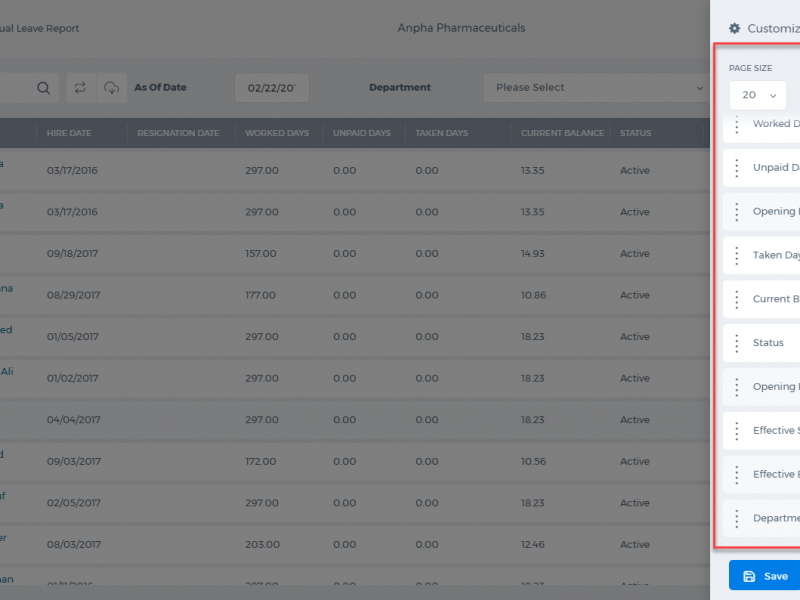Open the Page Size dropdown showing 20
This screenshot has height=600, width=800.
758,95
